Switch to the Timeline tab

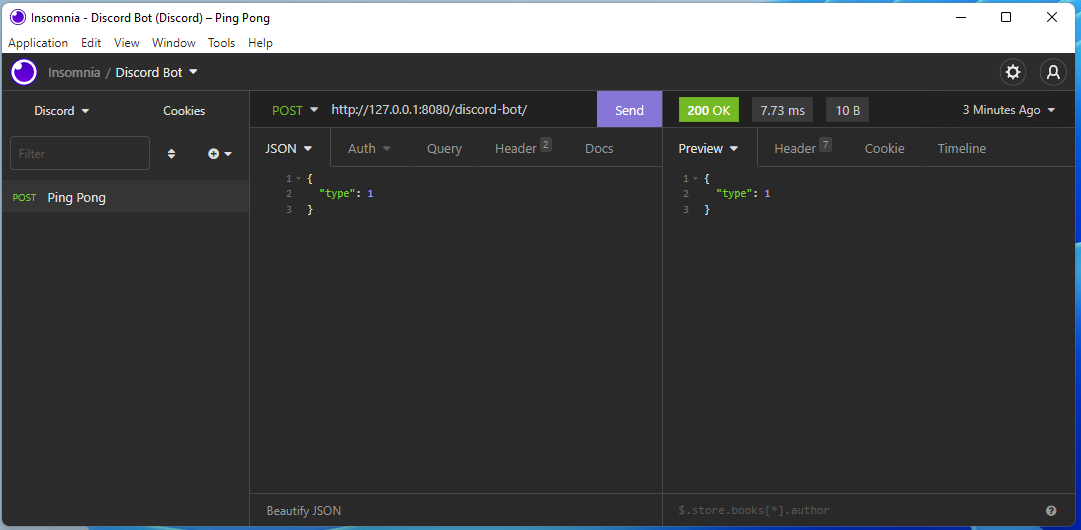pos(962,148)
